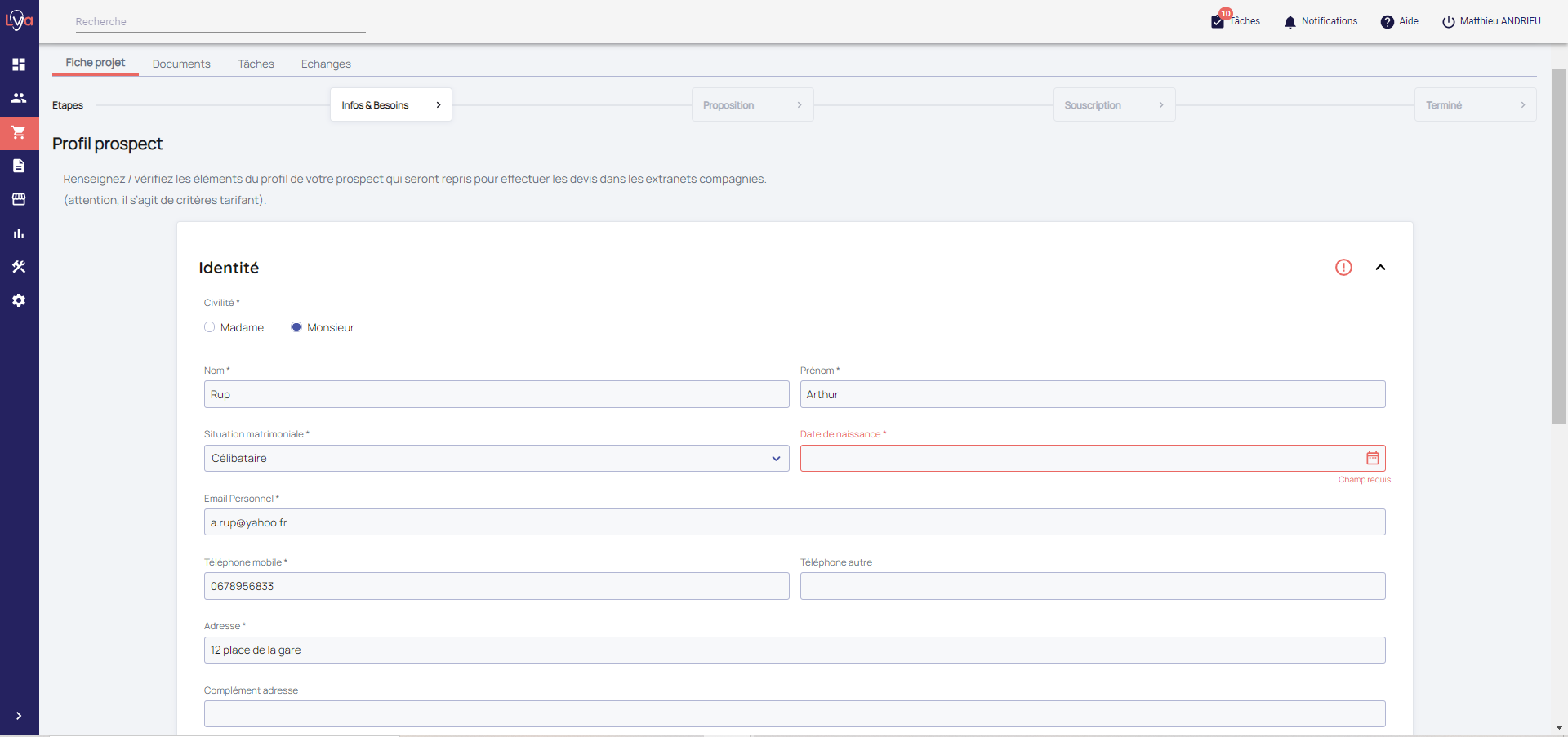Image resolution: width=1568 pixels, height=737 pixels.
Task: Open the contacts people icon in sidebar
Action: tap(19, 98)
